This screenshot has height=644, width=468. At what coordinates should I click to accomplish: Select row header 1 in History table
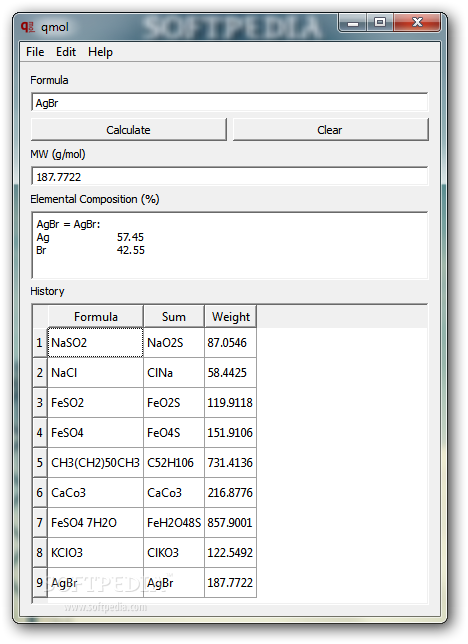click(40, 343)
